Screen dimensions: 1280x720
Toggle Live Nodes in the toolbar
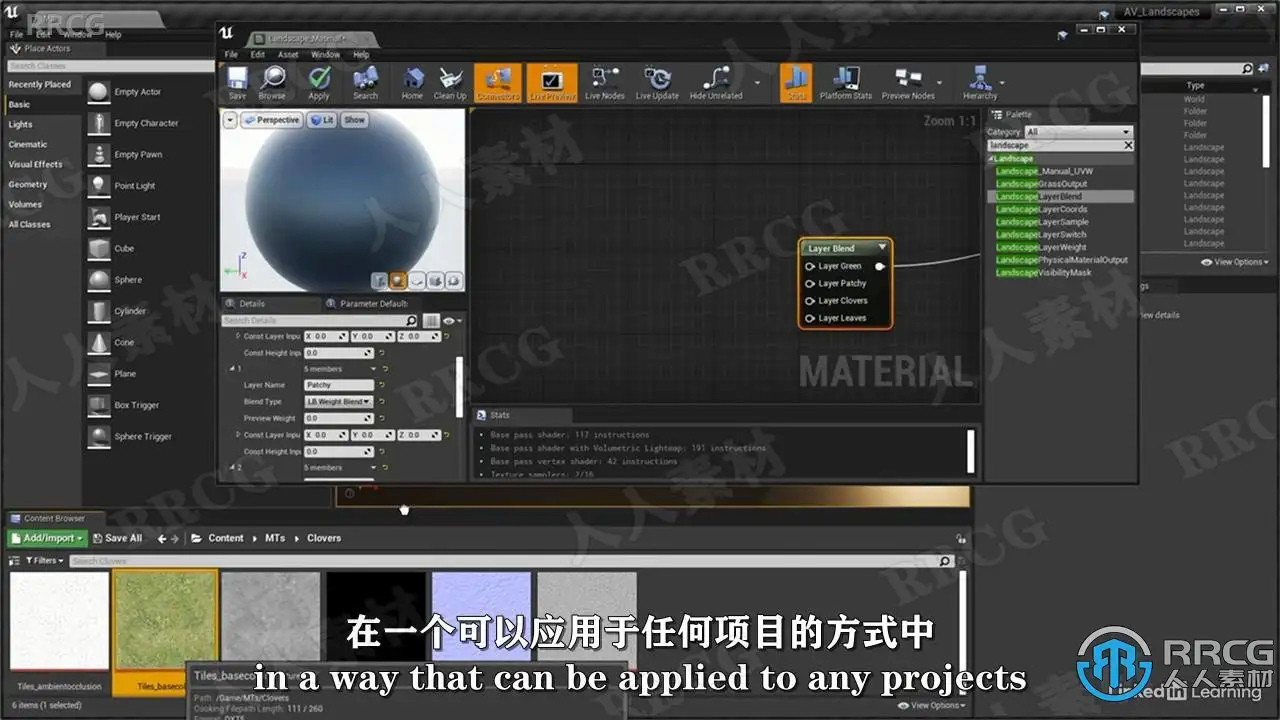pos(605,83)
